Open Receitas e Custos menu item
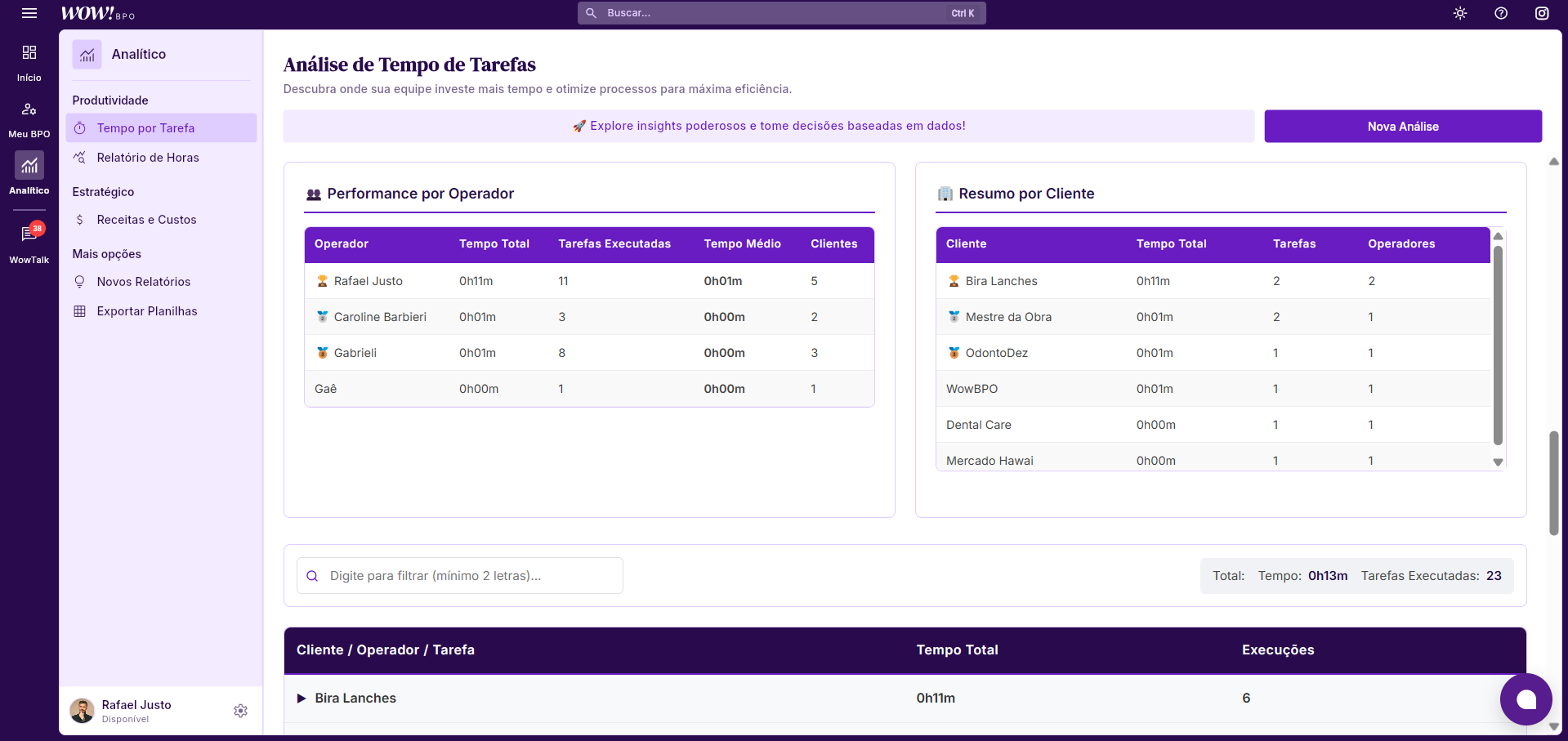Viewport: 1568px width, 741px height. tap(146, 220)
